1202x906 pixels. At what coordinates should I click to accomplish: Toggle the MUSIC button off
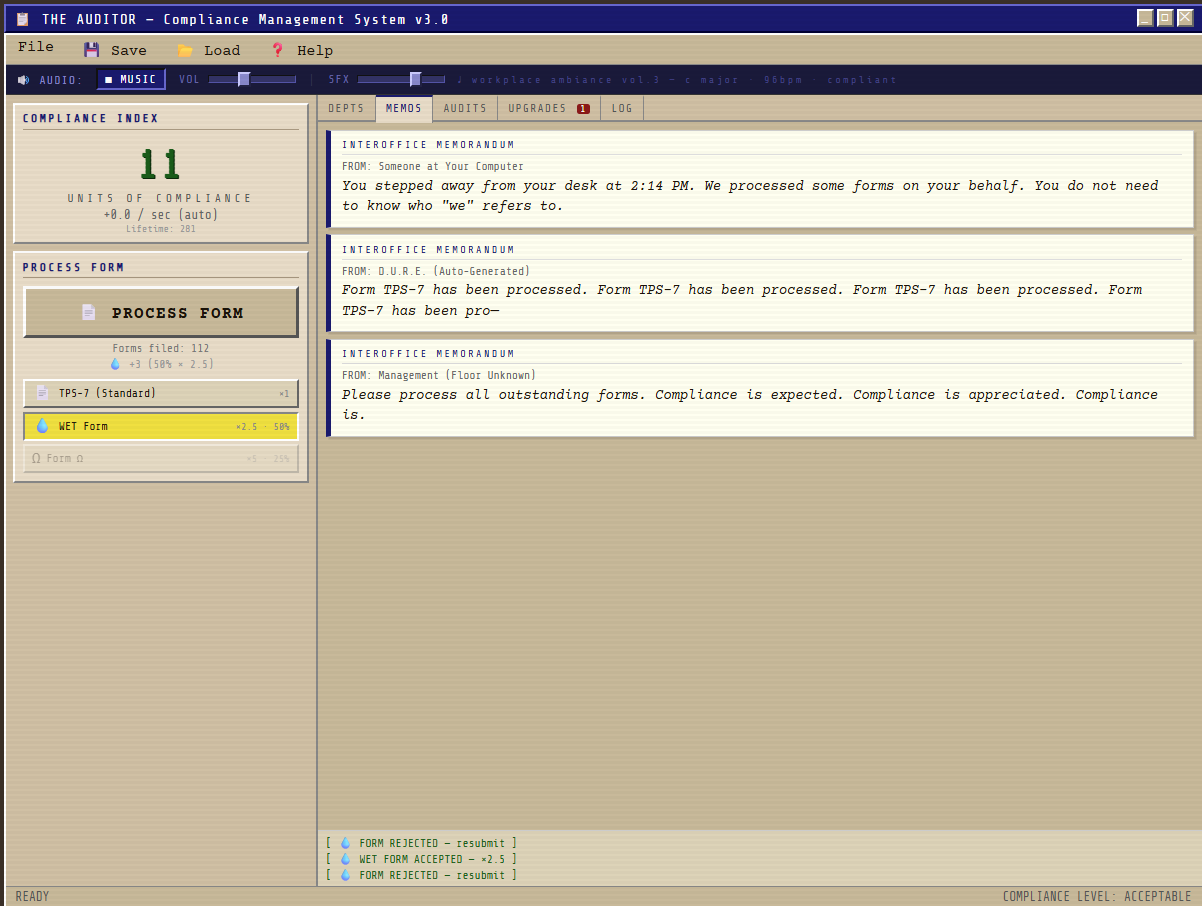[x=131, y=79]
